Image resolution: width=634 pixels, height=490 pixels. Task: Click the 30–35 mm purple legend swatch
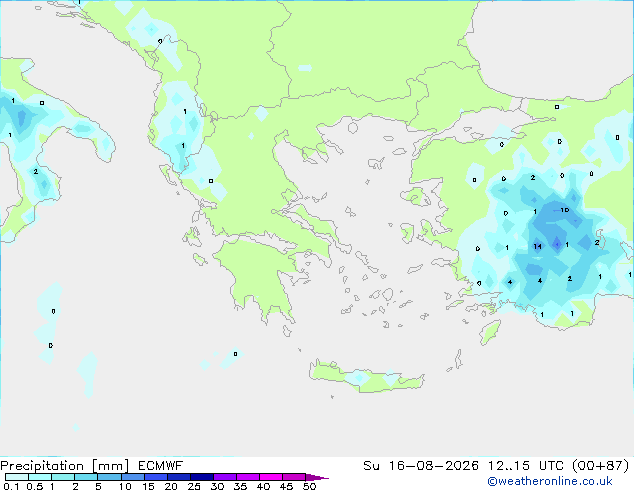coord(225,477)
